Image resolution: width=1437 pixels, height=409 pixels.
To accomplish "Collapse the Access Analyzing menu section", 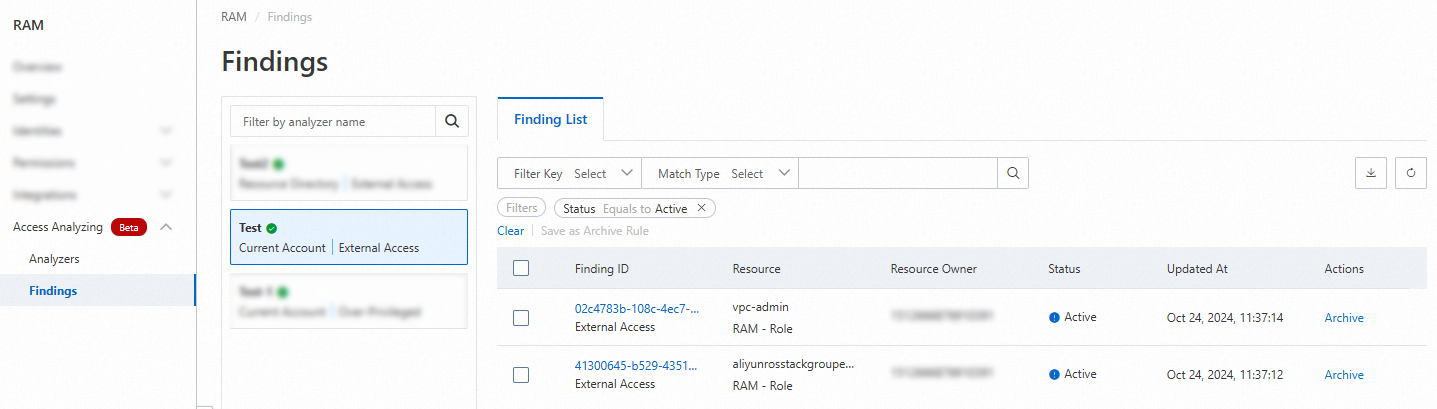I will (166, 227).
